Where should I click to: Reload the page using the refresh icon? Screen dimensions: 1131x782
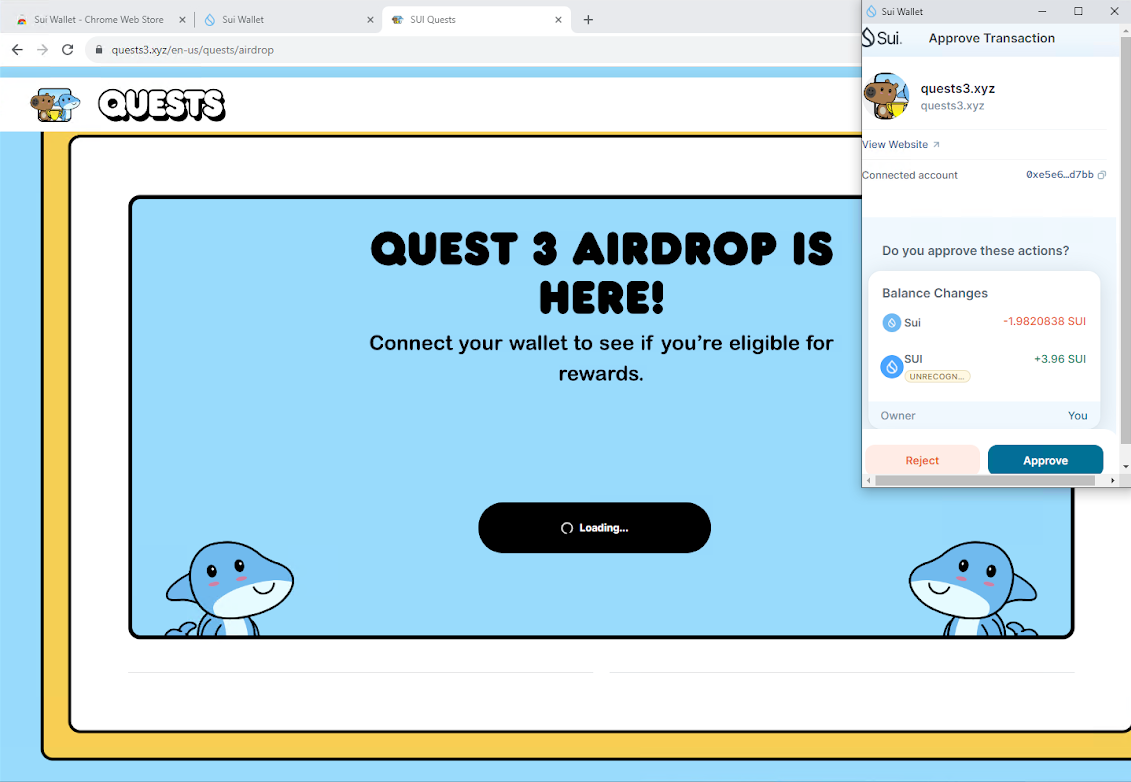(x=67, y=48)
